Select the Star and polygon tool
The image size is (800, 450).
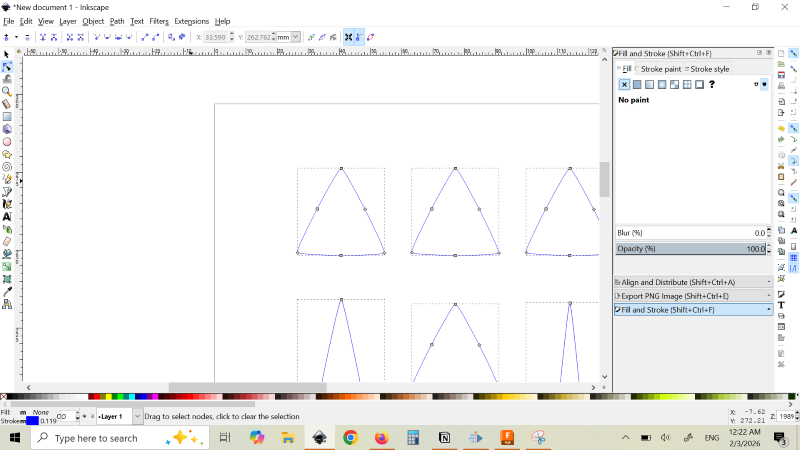tap(7, 154)
